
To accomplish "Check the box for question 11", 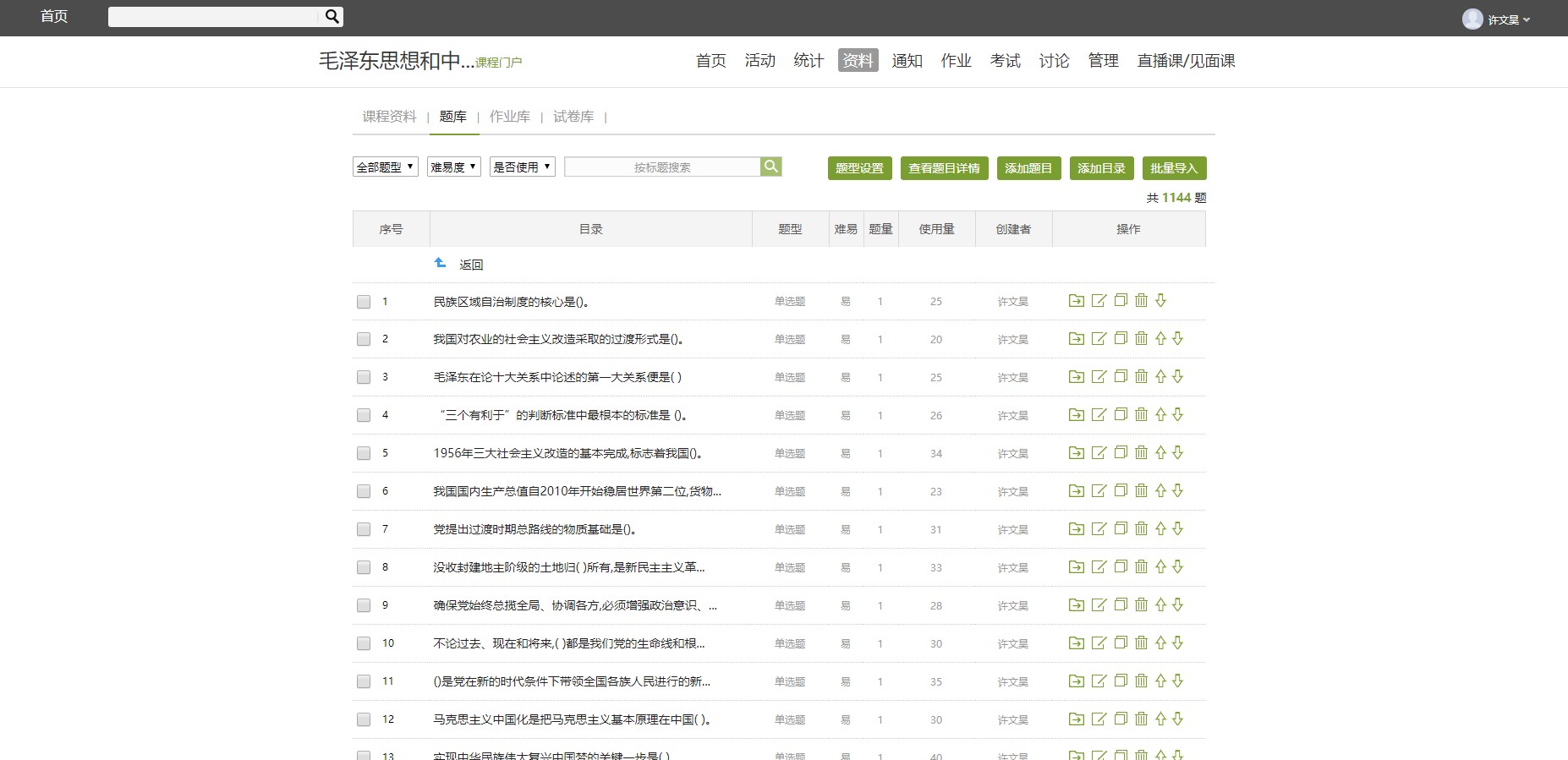I will tap(364, 681).
